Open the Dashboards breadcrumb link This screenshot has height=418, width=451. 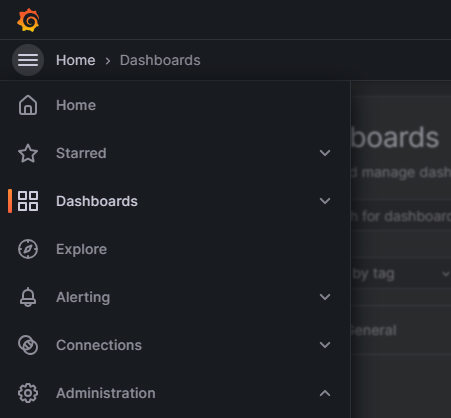(160, 60)
